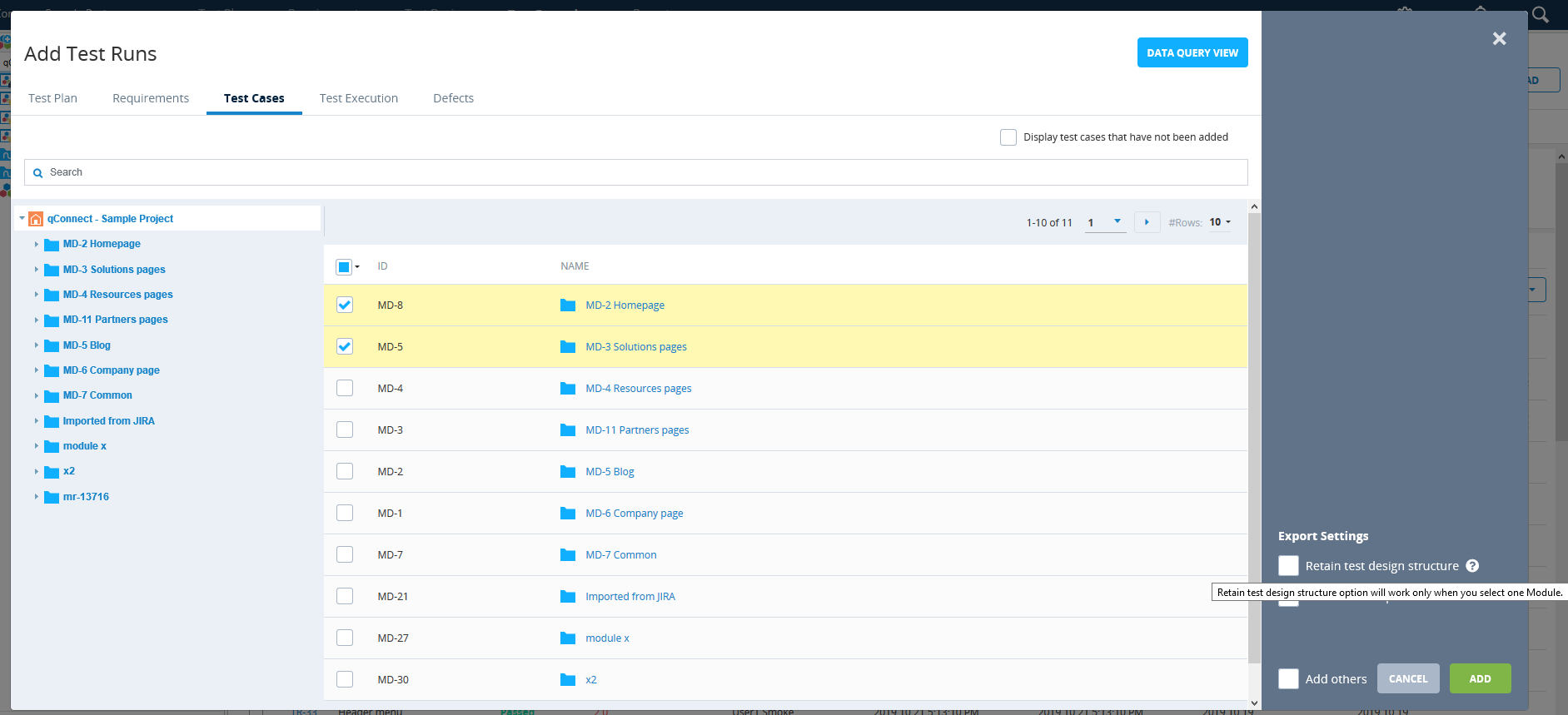Viewport: 1568px width, 715px height.
Task: Click folder icon next to mr-13716 in tree
Action: [x=52, y=497]
